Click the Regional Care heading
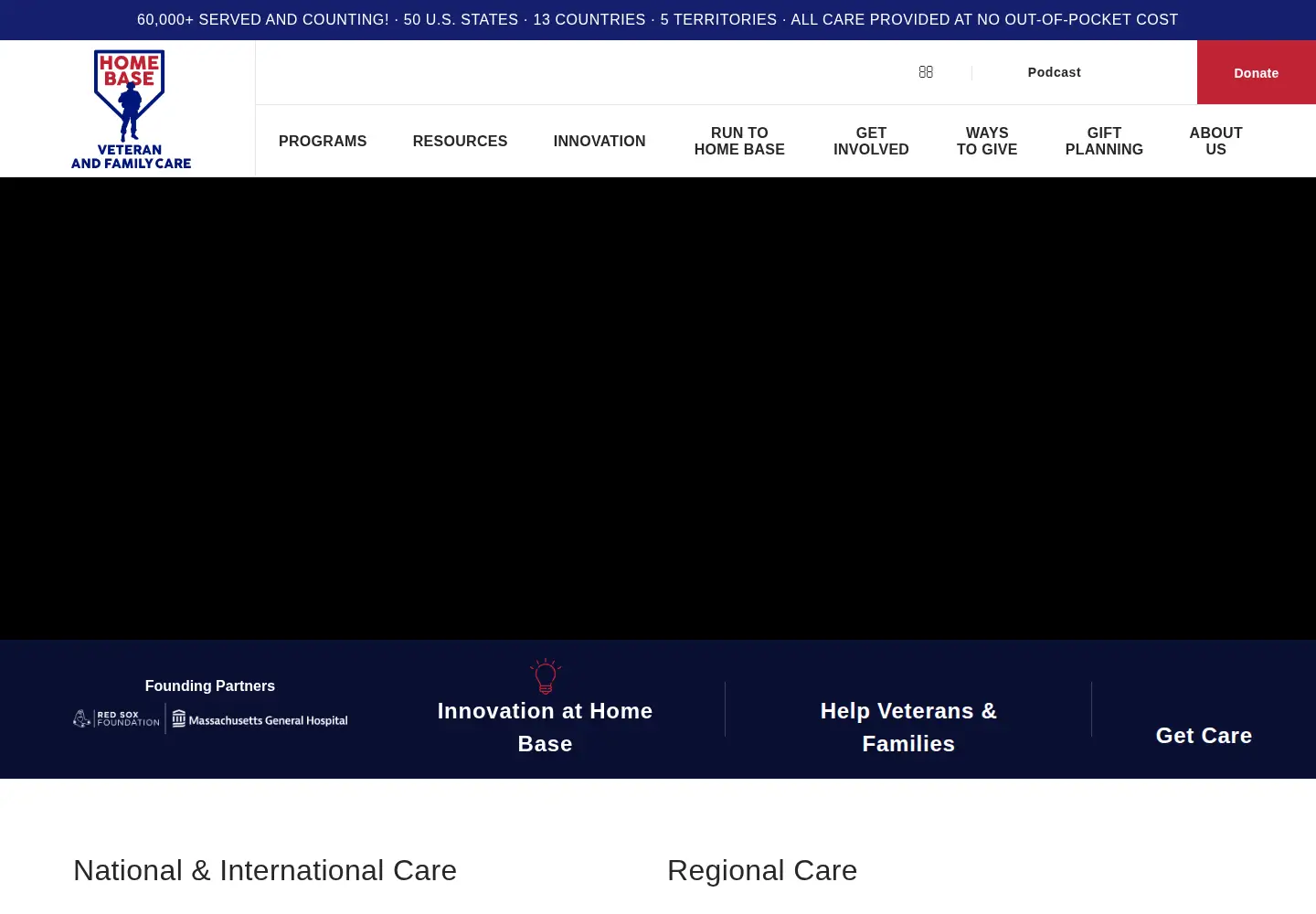Screen dimensions: 1316x914 click(762, 870)
